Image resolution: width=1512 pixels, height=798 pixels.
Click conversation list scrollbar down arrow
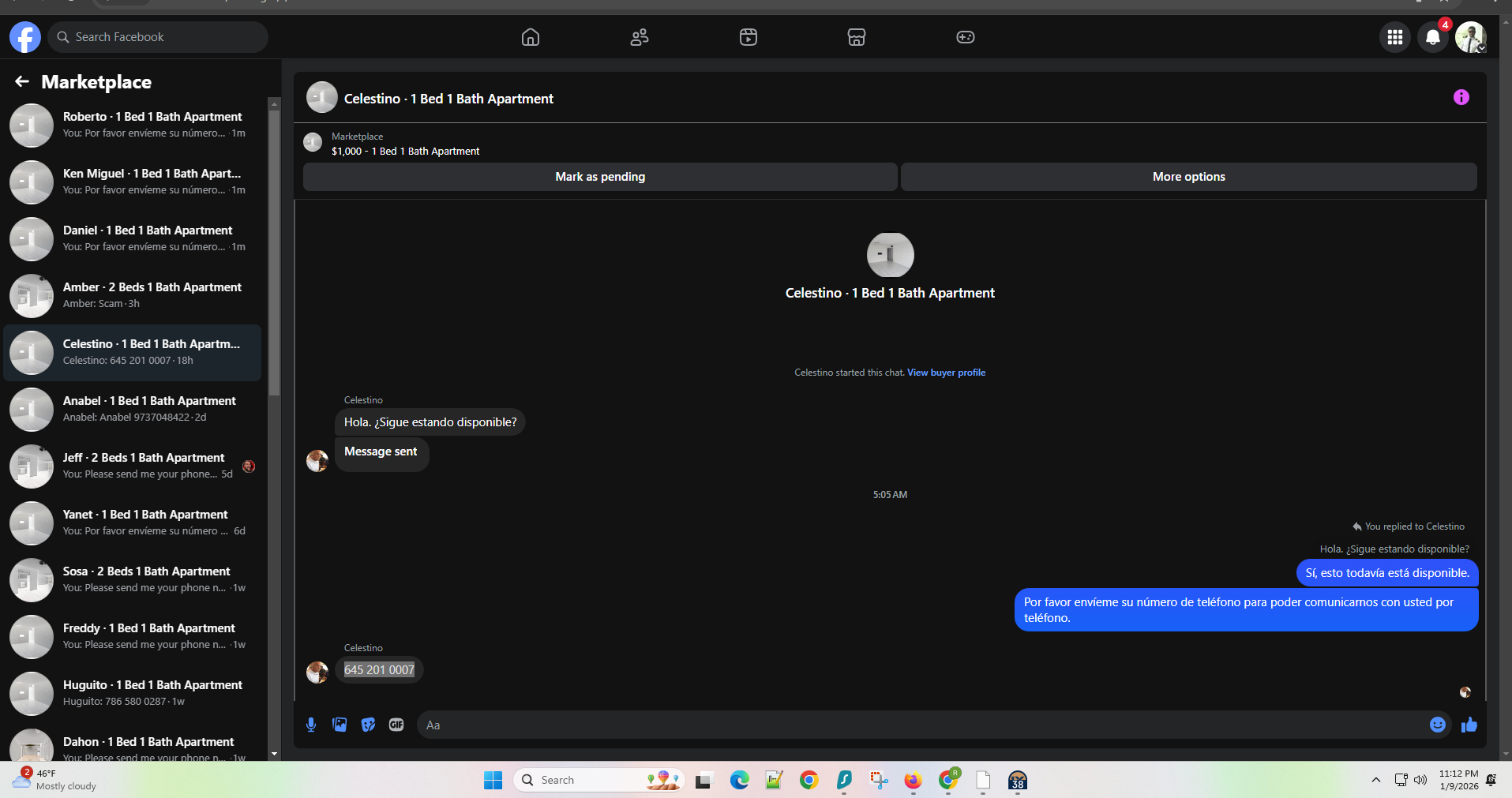[274, 754]
